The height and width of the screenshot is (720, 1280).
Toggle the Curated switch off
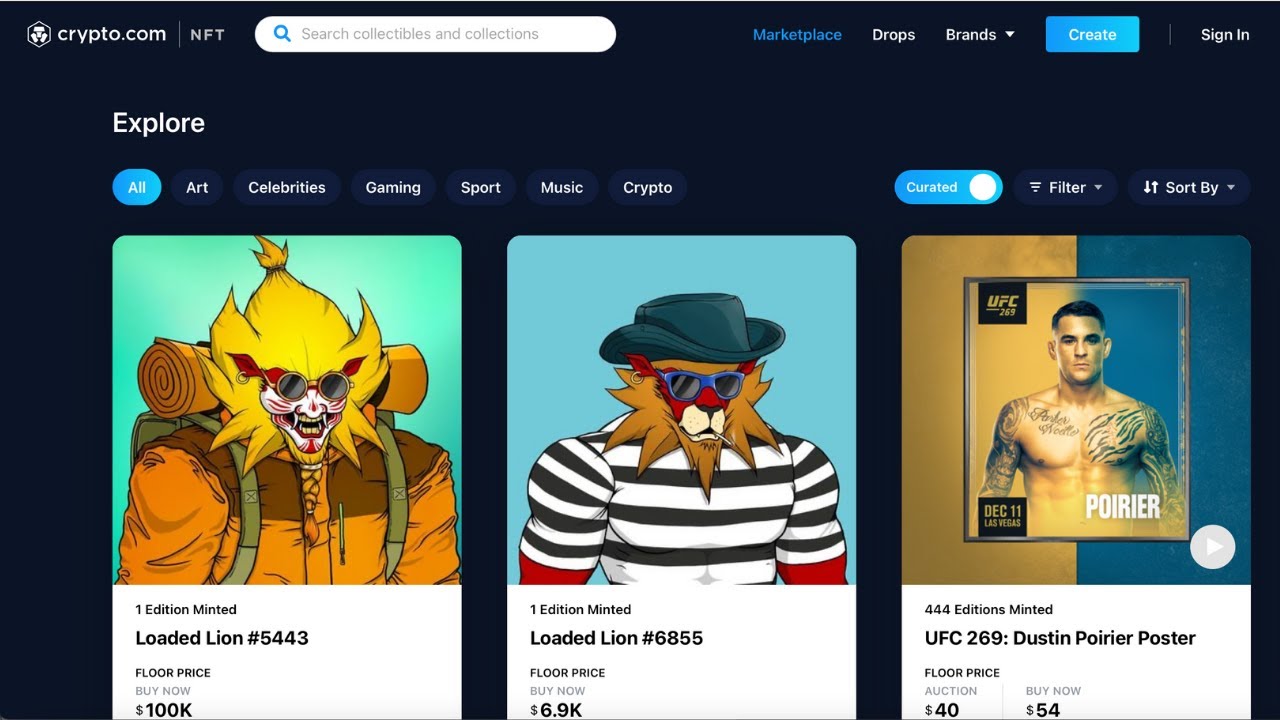[948, 187]
